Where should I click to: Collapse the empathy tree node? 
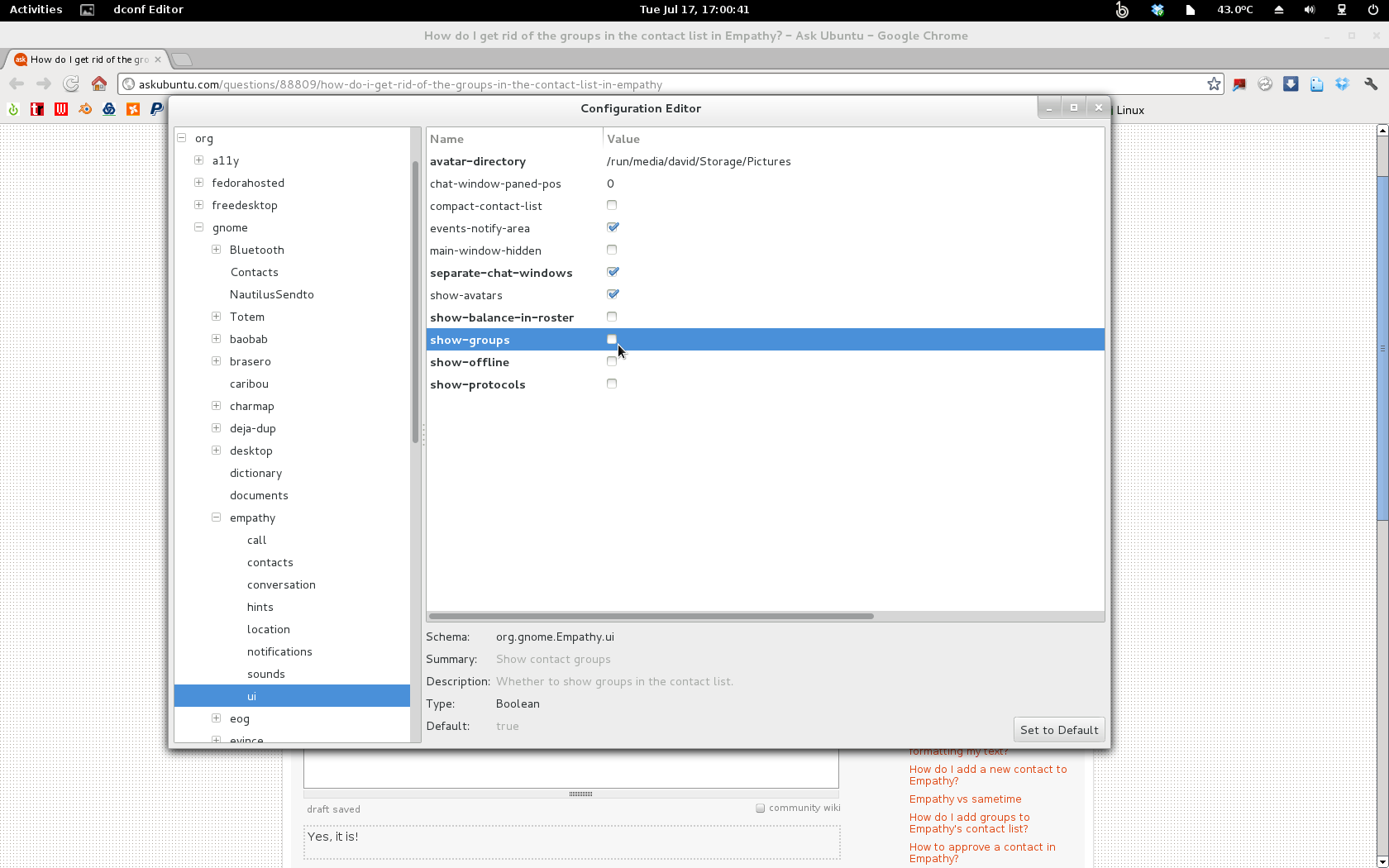click(x=216, y=517)
